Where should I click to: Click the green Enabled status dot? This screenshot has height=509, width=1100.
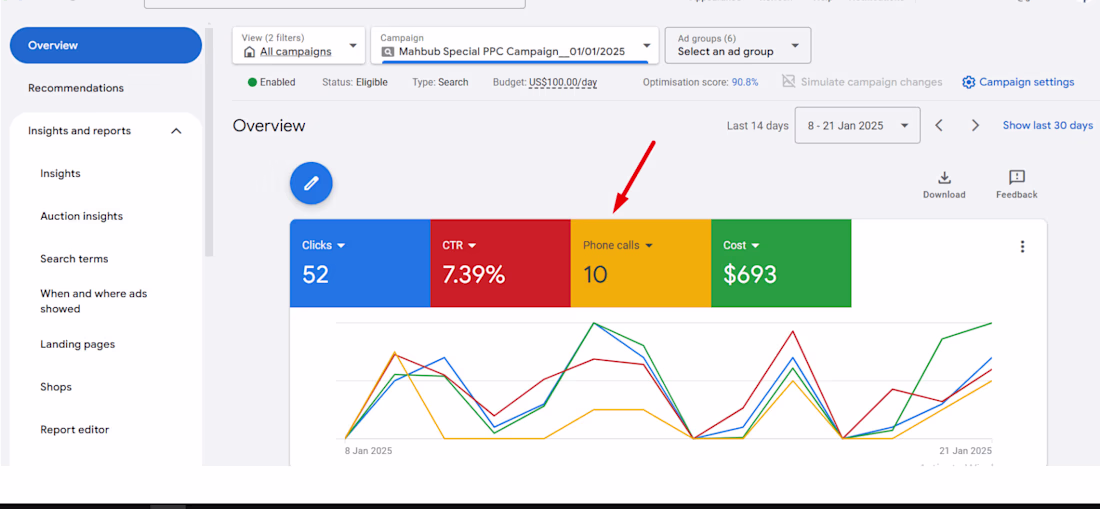point(253,82)
